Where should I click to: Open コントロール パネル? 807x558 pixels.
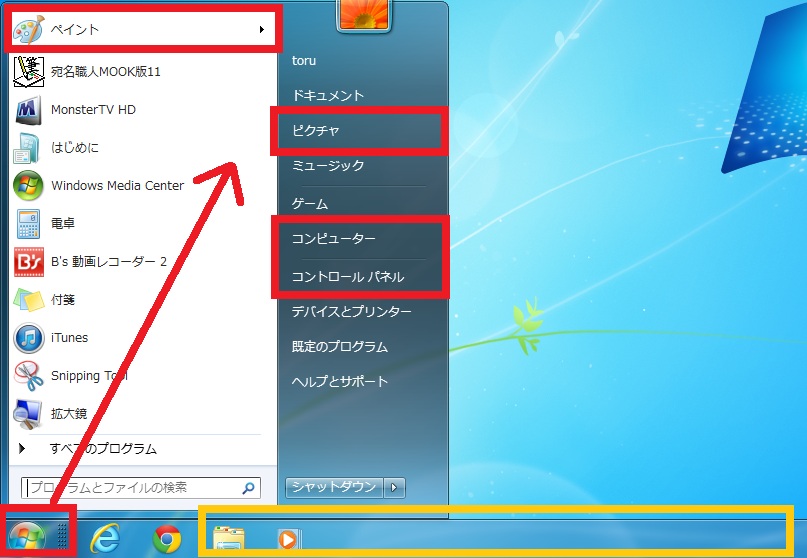click(347, 276)
